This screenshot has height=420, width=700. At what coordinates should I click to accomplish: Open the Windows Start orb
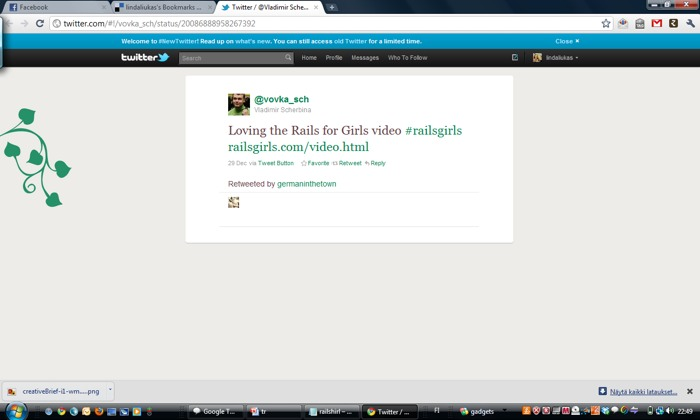click(x=17, y=411)
